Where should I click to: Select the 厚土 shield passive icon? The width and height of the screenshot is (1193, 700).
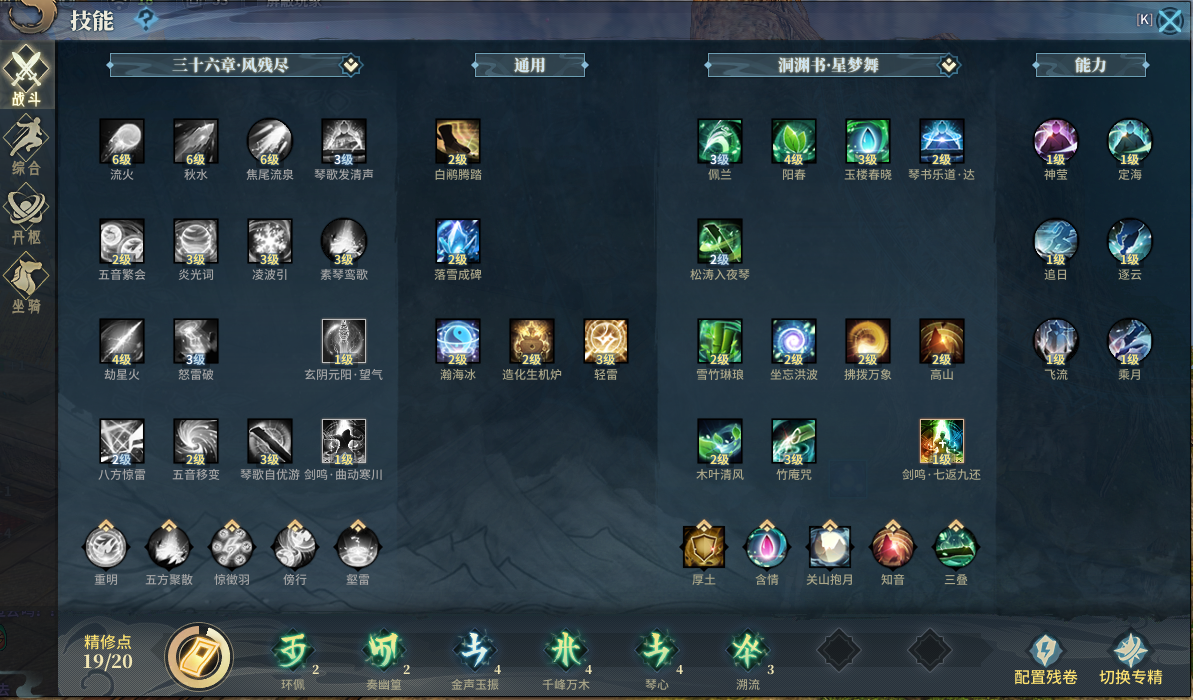[x=704, y=546]
